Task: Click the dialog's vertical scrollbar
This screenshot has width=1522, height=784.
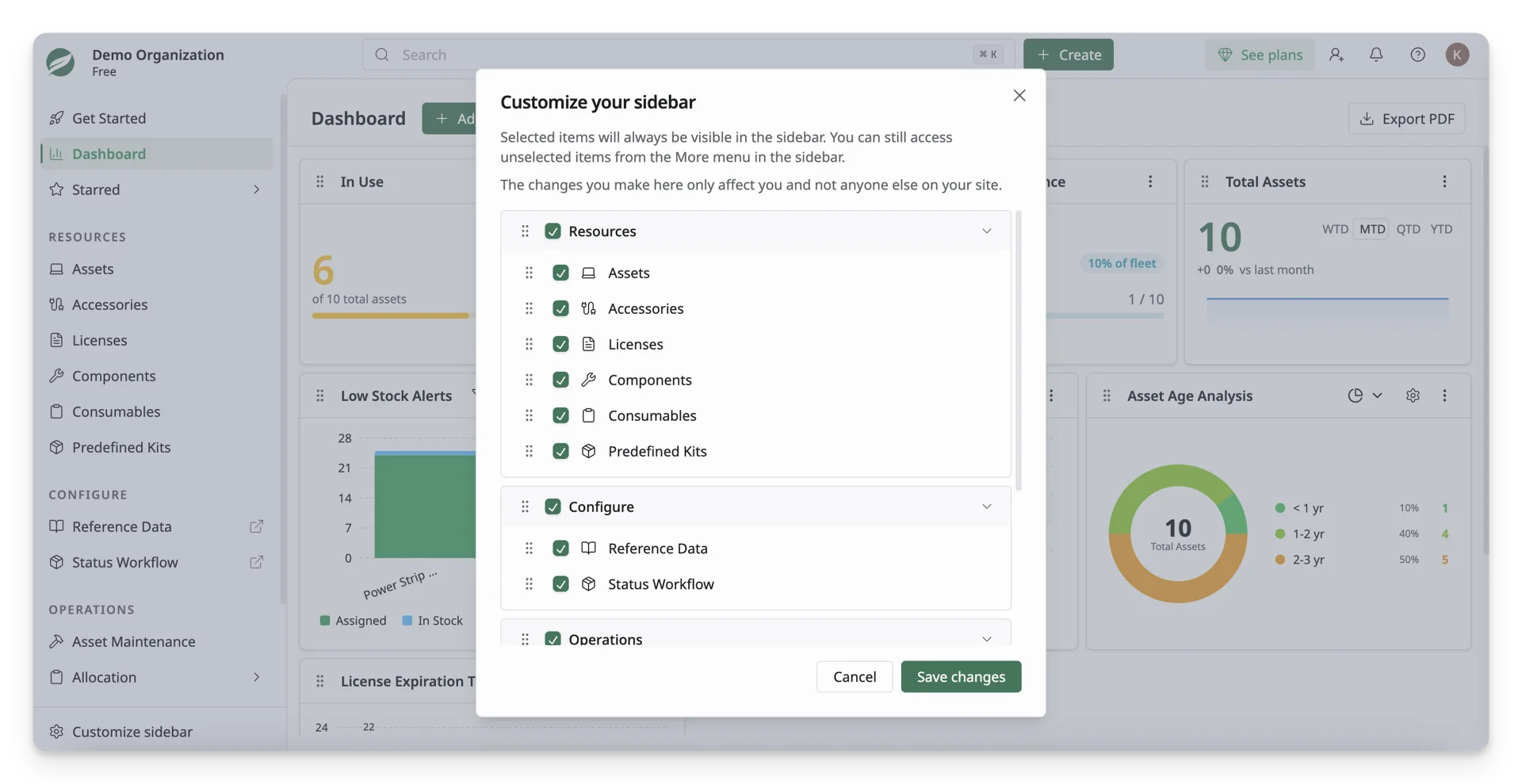Action: (x=1018, y=350)
